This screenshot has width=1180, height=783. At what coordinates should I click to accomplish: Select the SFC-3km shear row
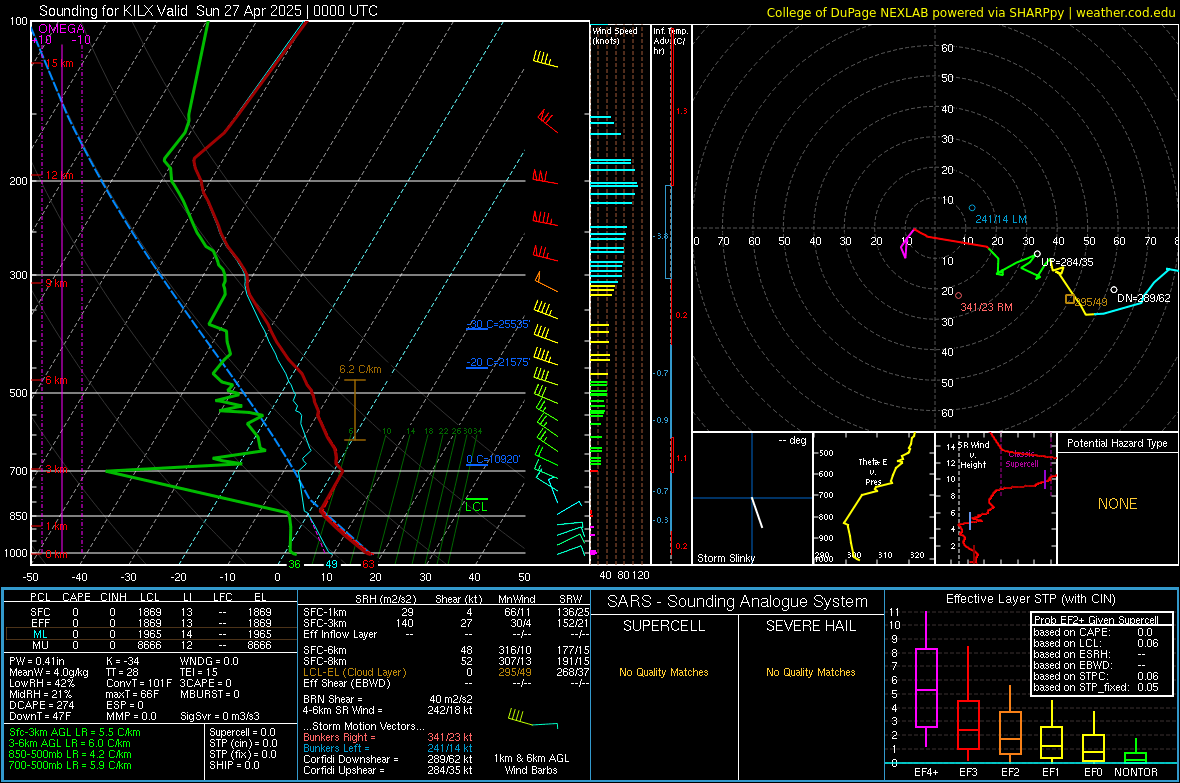[446, 623]
